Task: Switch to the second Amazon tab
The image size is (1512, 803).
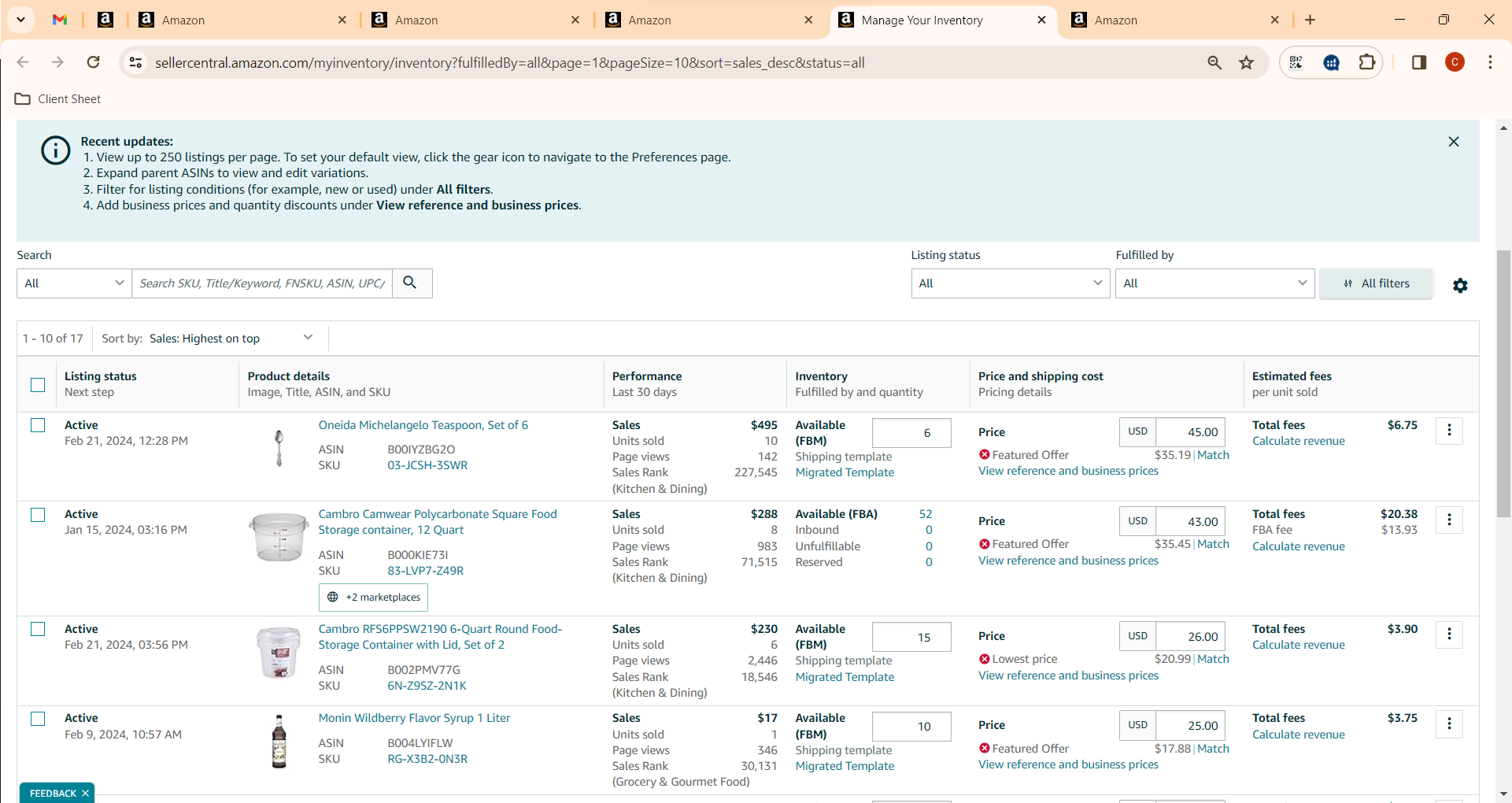Action: point(475,20)
